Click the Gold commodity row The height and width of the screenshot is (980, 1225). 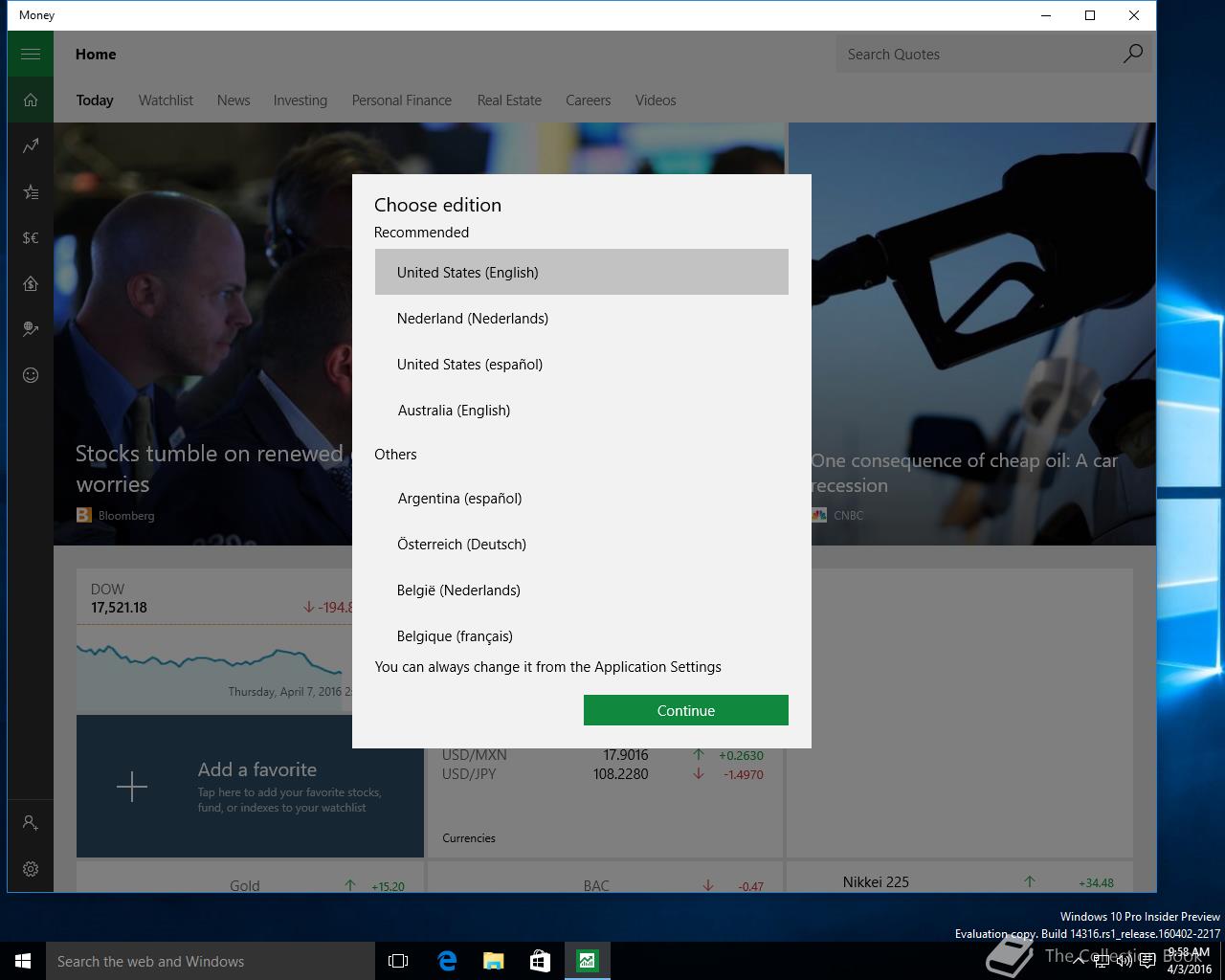click(x=250, y=885)
